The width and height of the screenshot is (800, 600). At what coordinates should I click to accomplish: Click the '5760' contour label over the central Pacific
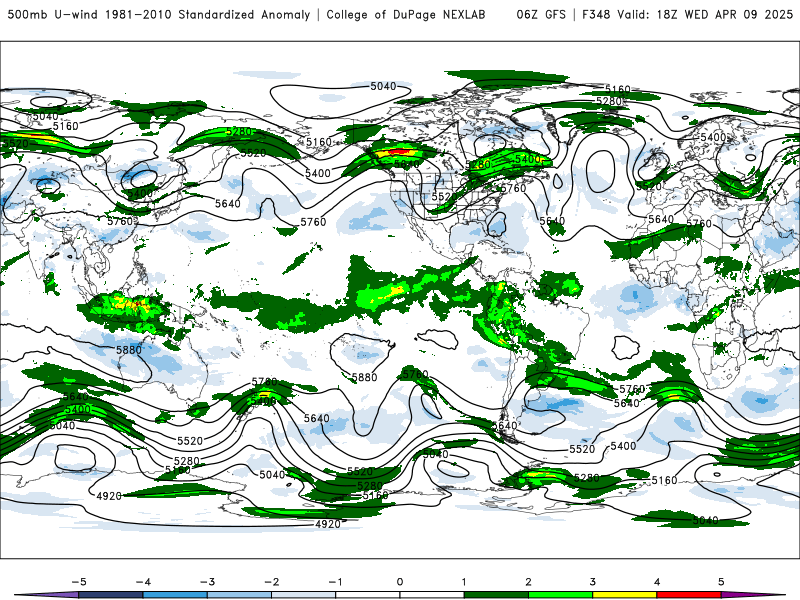(x=313, y=222)
